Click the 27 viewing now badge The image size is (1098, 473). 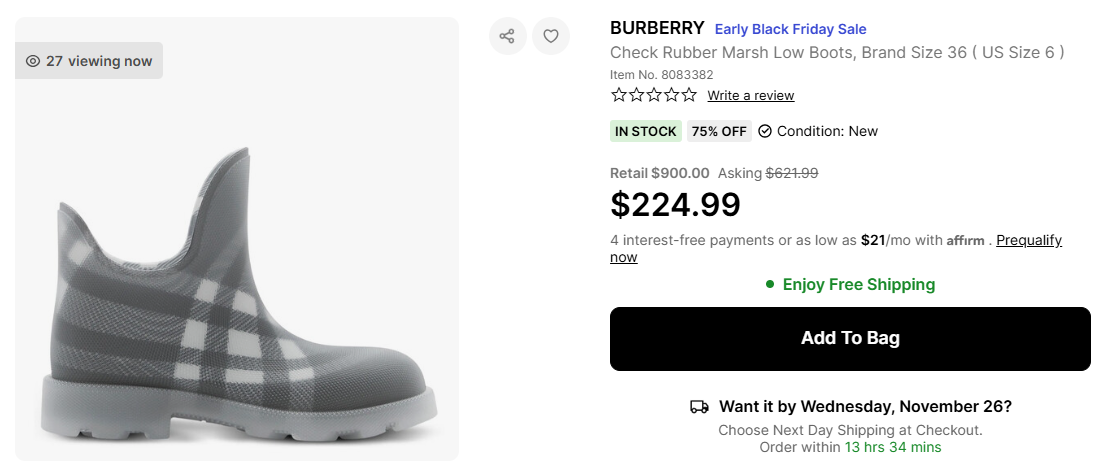89,61
